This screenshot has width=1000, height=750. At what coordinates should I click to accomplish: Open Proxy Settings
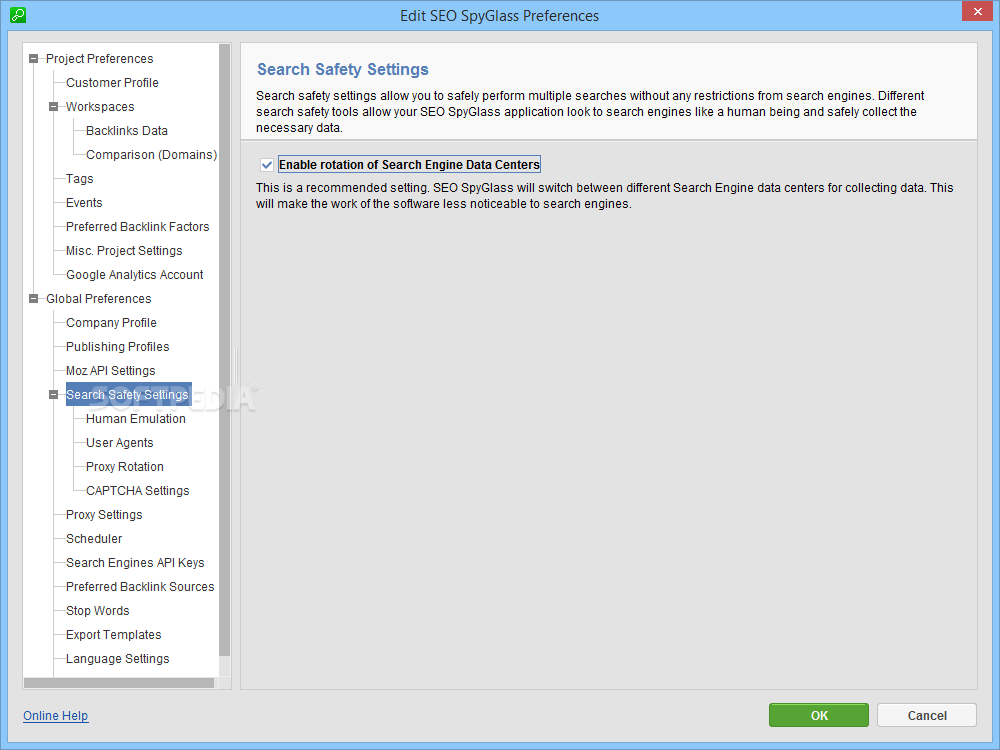pos(104,515)
